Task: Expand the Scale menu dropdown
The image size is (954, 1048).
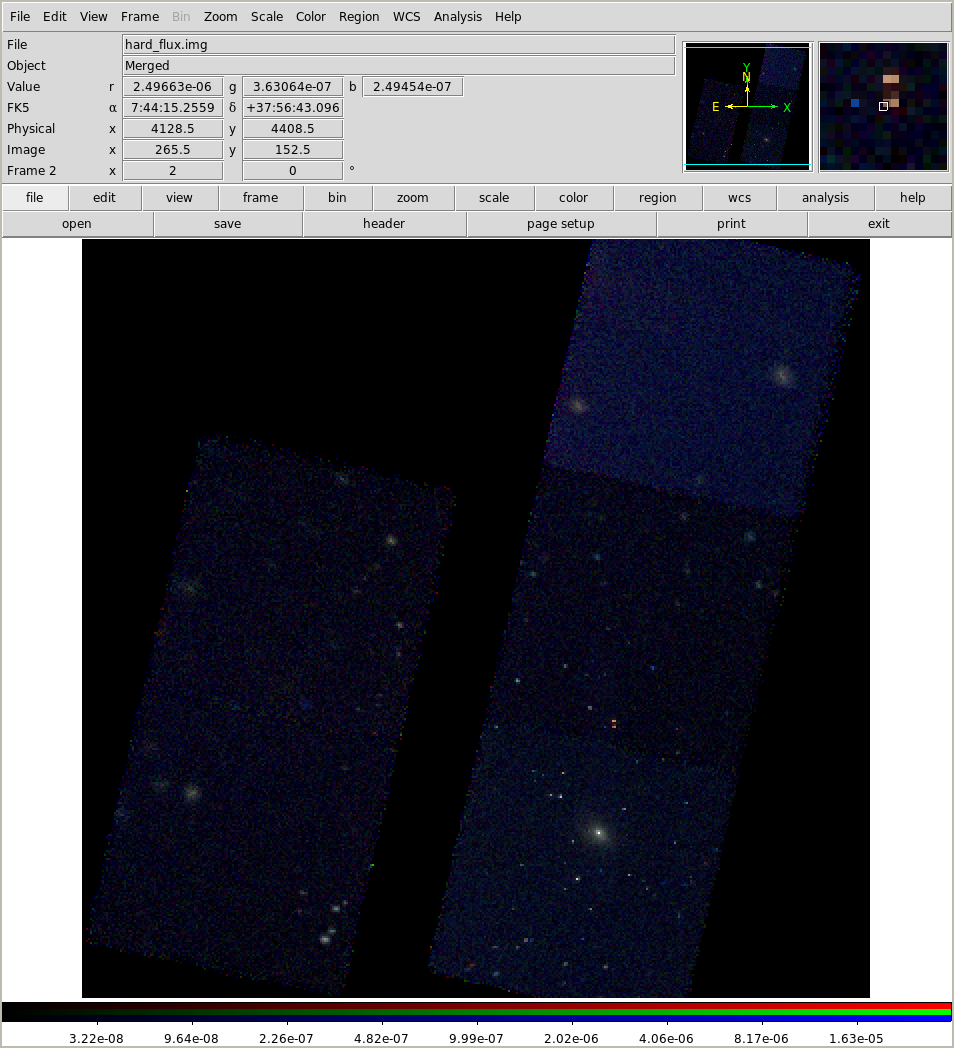Action: [267, 17]
